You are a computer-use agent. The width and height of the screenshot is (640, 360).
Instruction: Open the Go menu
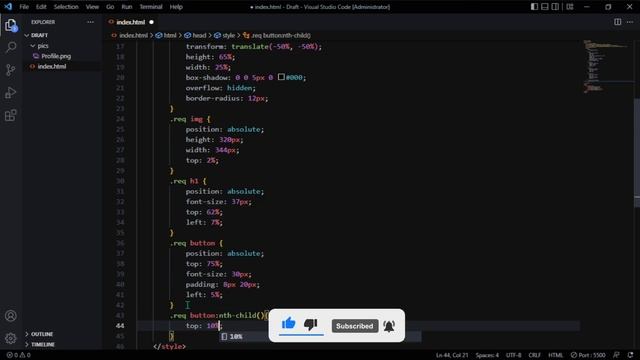pyautogui.click(x=110, y=7)
